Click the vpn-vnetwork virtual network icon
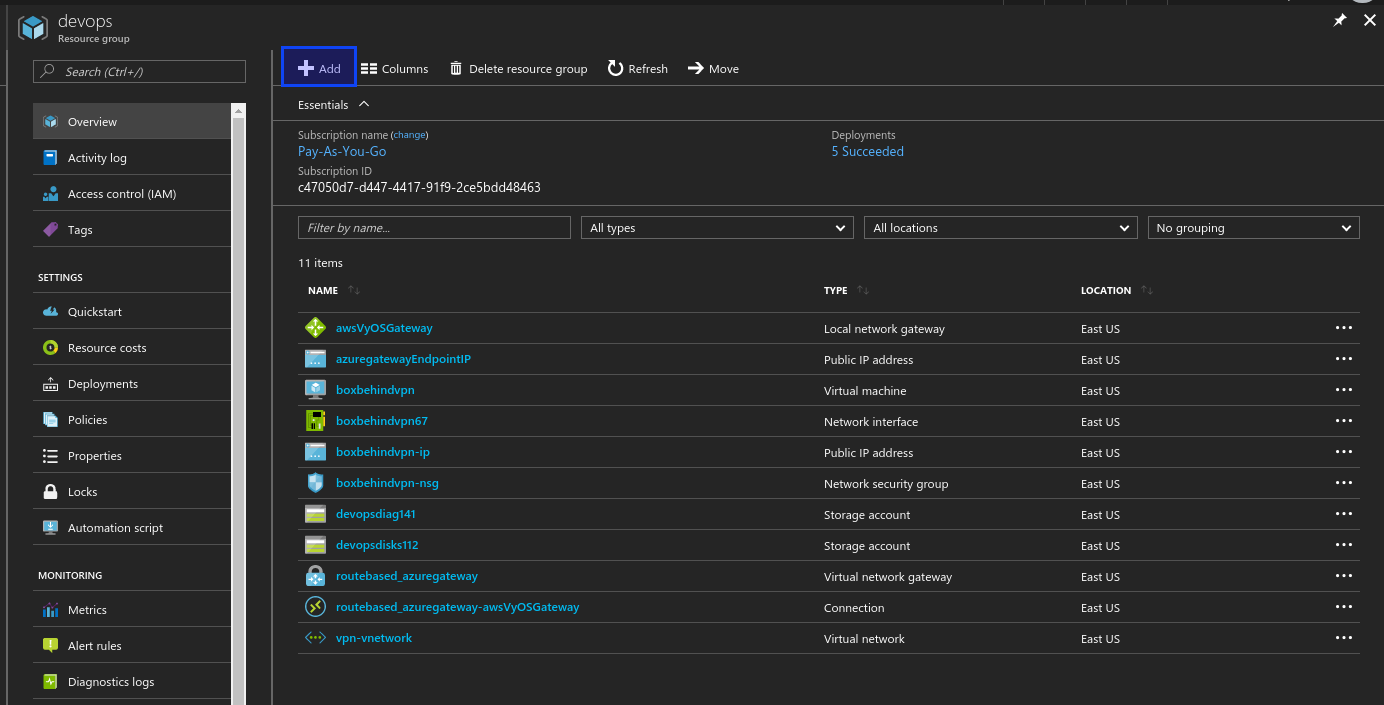The image size is (1384, 705). tap(316, 638)
